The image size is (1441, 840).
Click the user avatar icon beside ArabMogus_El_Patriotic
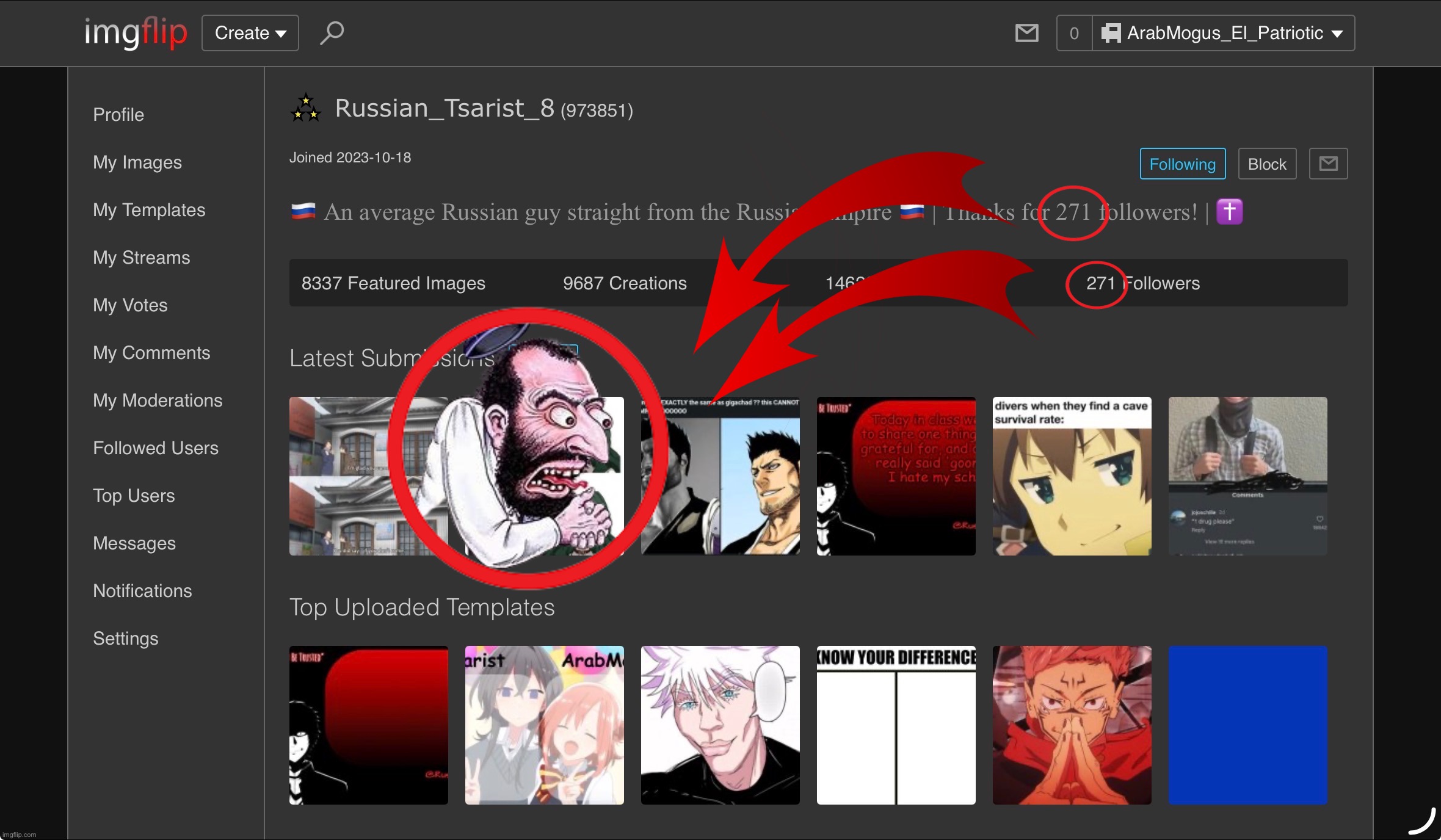tap(1111, 33)
